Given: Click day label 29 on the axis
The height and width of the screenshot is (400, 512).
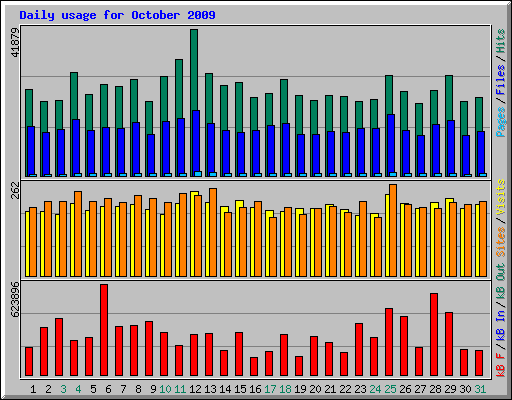Looking at the screenshot, I should pos(450,389).
